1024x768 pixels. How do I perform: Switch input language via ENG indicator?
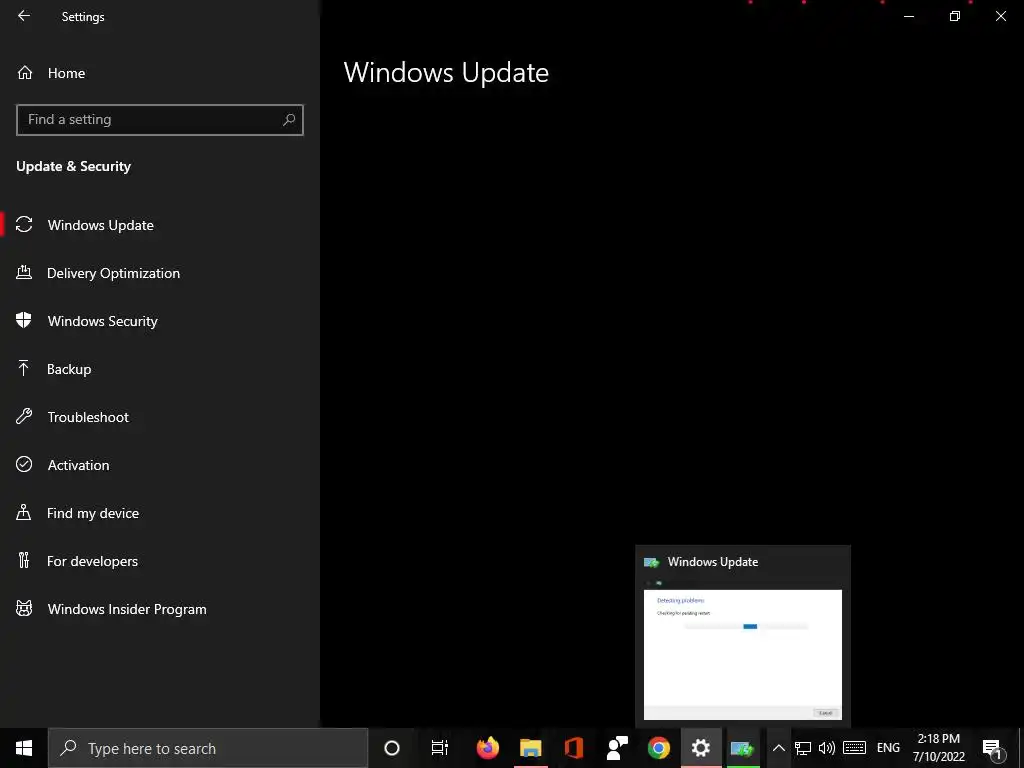click(x=888, y=748)
